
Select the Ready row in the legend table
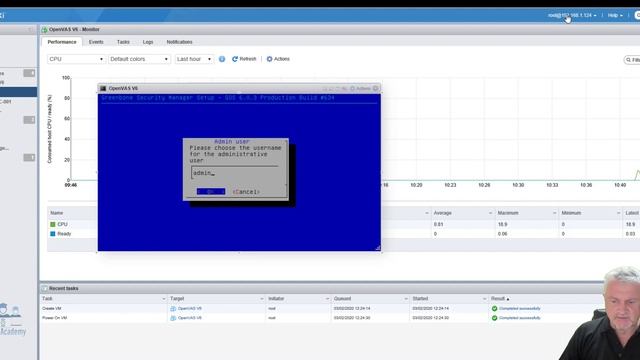344,234
